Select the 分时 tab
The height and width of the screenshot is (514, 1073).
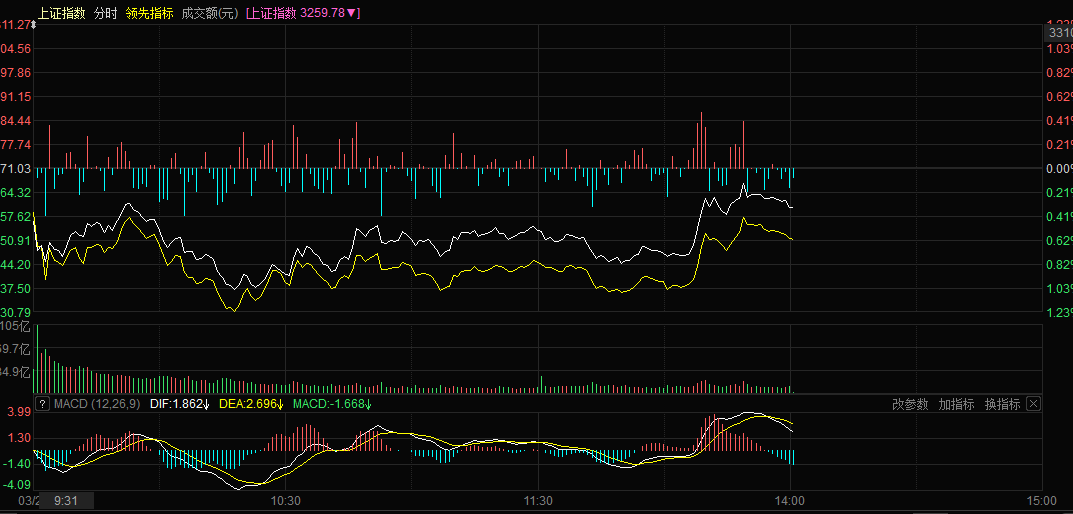105,13
